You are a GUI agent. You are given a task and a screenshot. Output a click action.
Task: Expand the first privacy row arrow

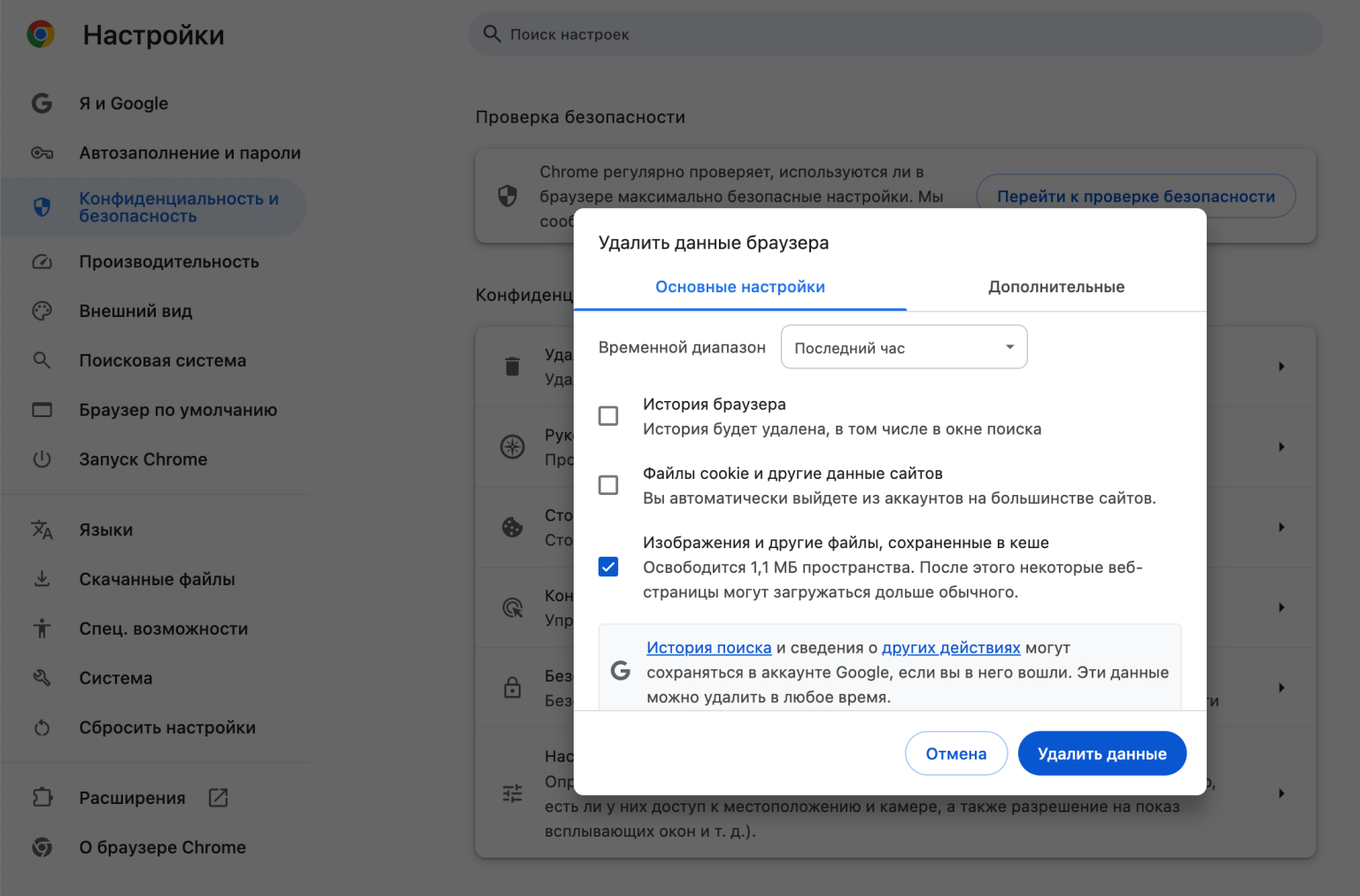[x=1280, y=367]
